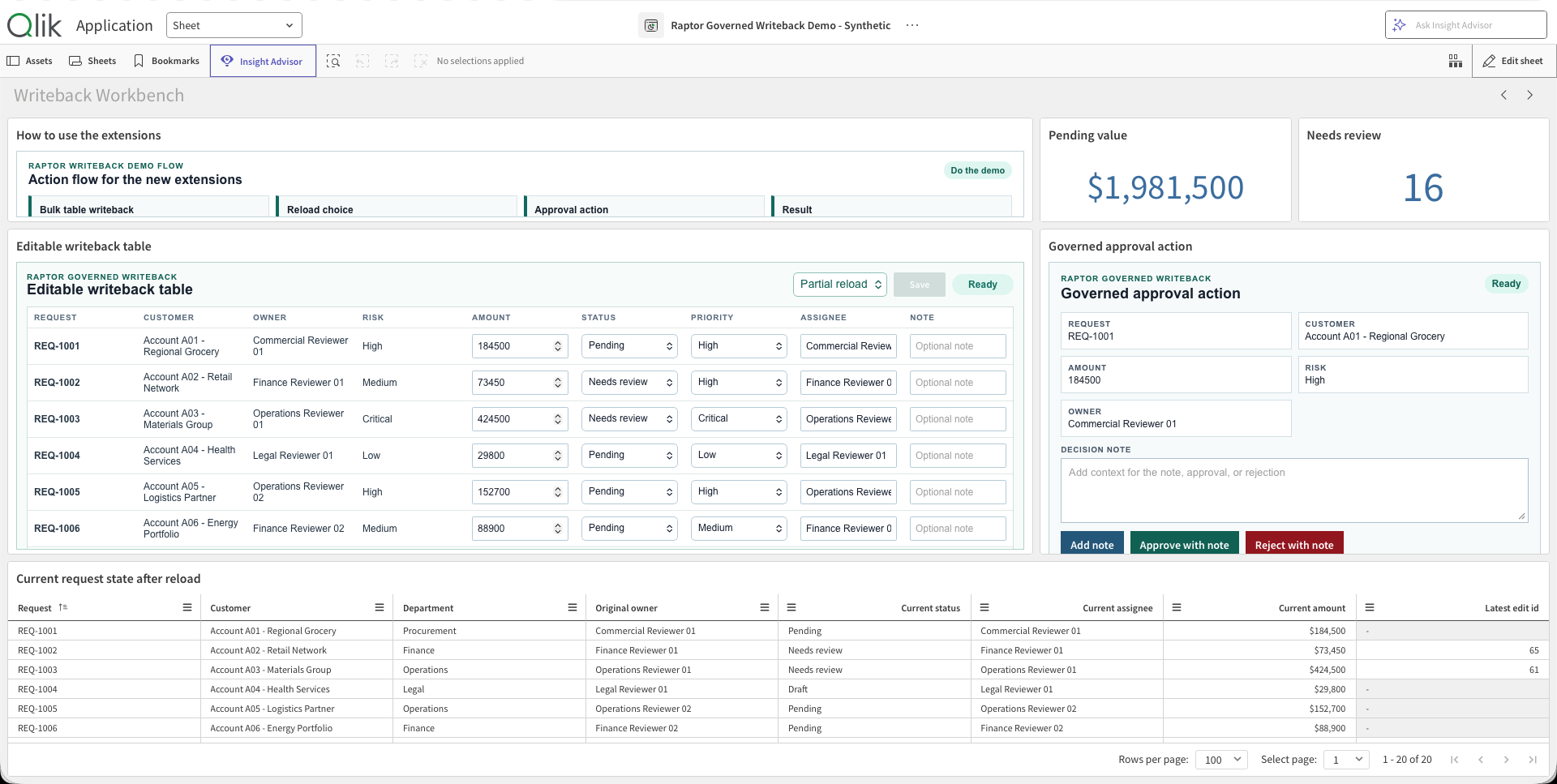Open priority dropdown for REQ-1003
Viewport: 1557px width, 784px height.
pyautogui.click(x=739, y=418)
